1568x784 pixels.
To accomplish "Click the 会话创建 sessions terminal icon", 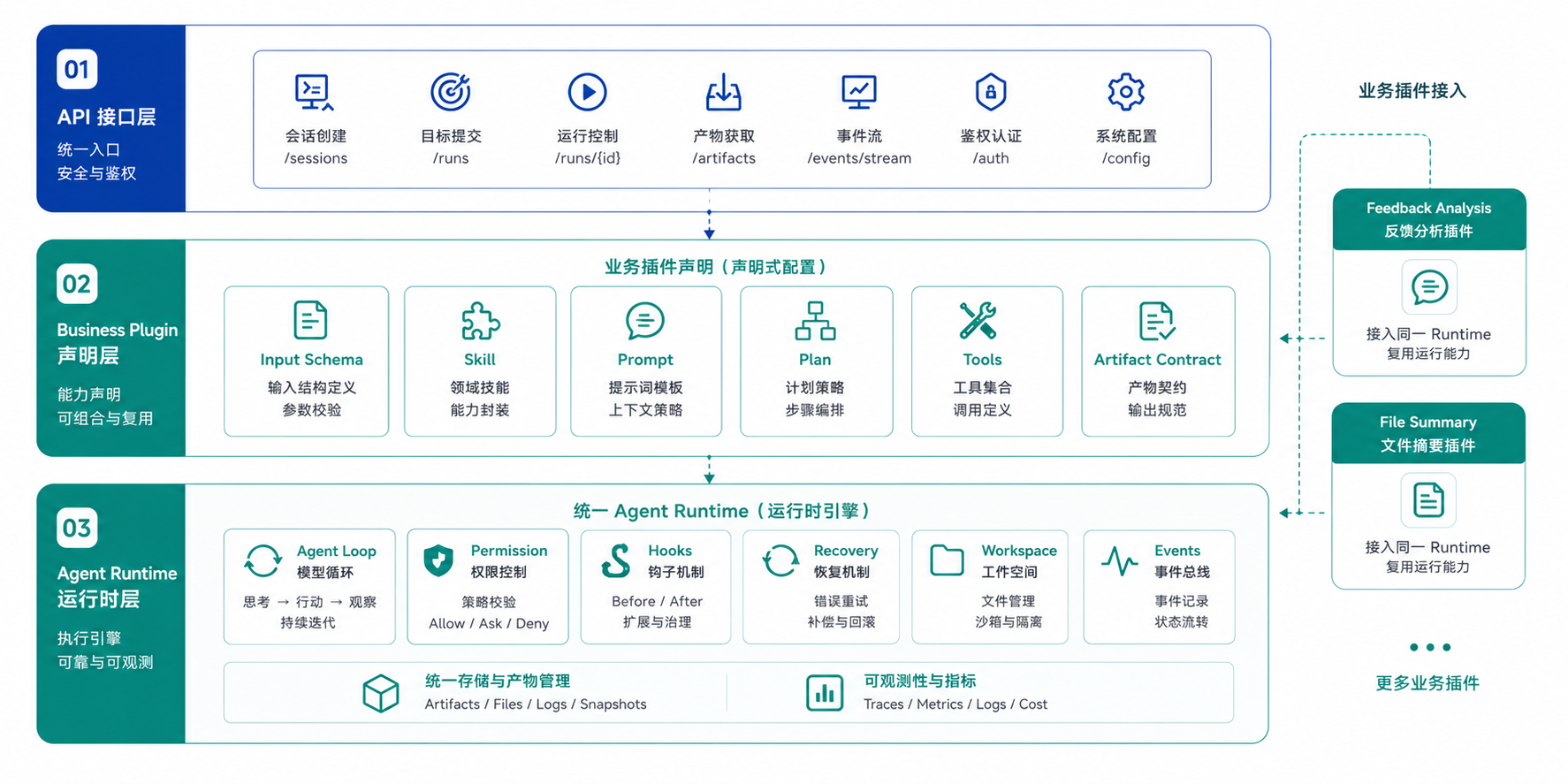I will [x=314, y=92].
